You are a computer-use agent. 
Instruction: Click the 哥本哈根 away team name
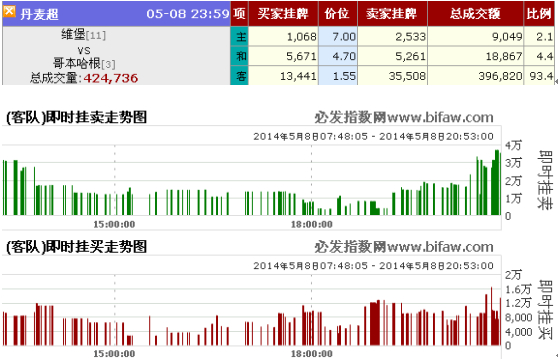[77, 63]
